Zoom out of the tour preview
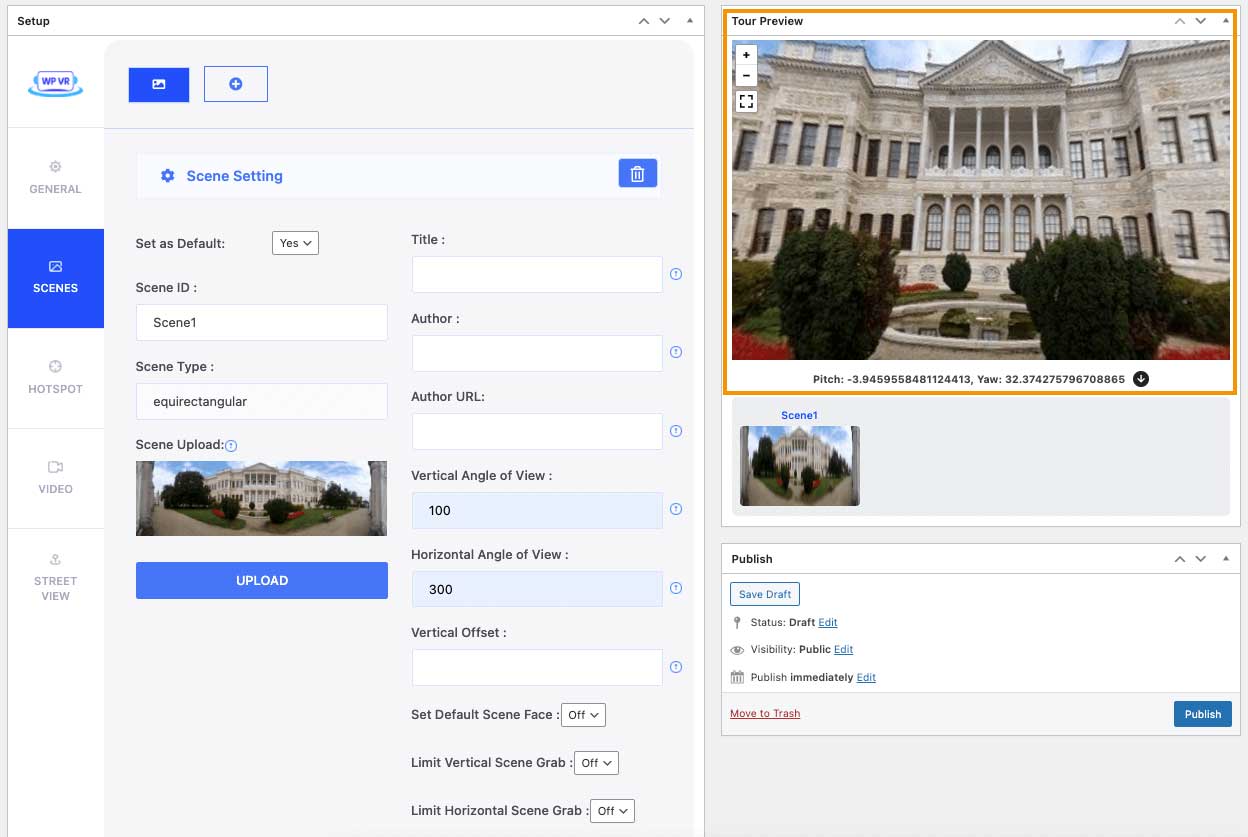The height and width of the screenshot is (837, 1248). pos(745,76)
